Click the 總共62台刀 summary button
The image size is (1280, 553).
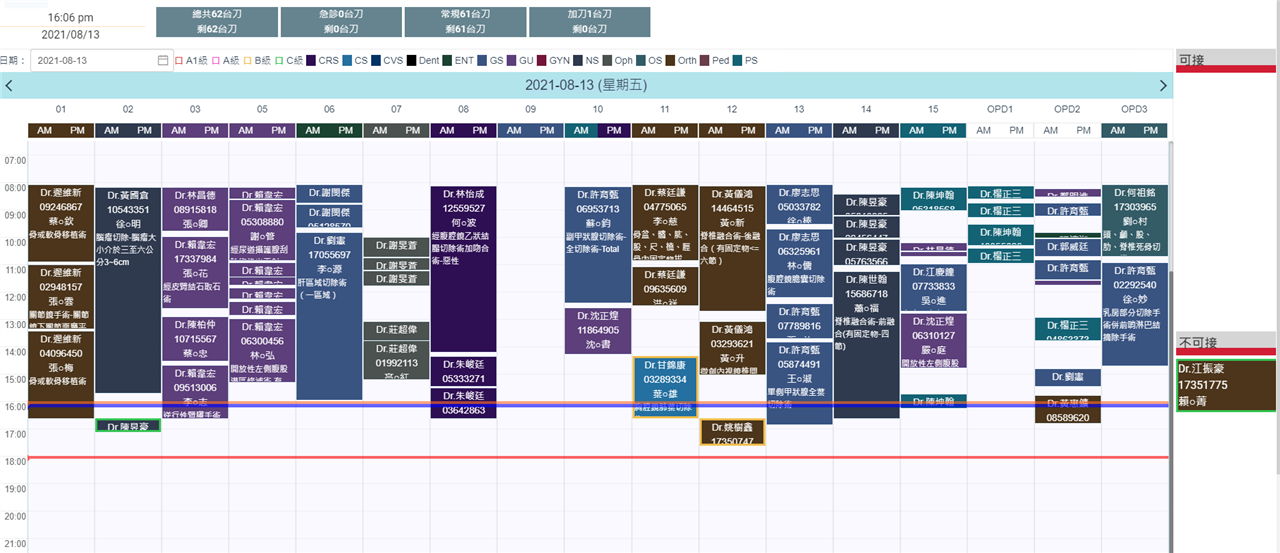coord(215,22)
